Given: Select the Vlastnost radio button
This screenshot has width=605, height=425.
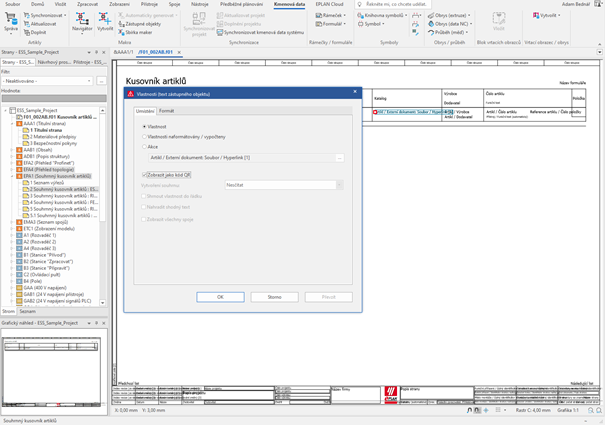Looking at the screenshot, I should 144,127.
